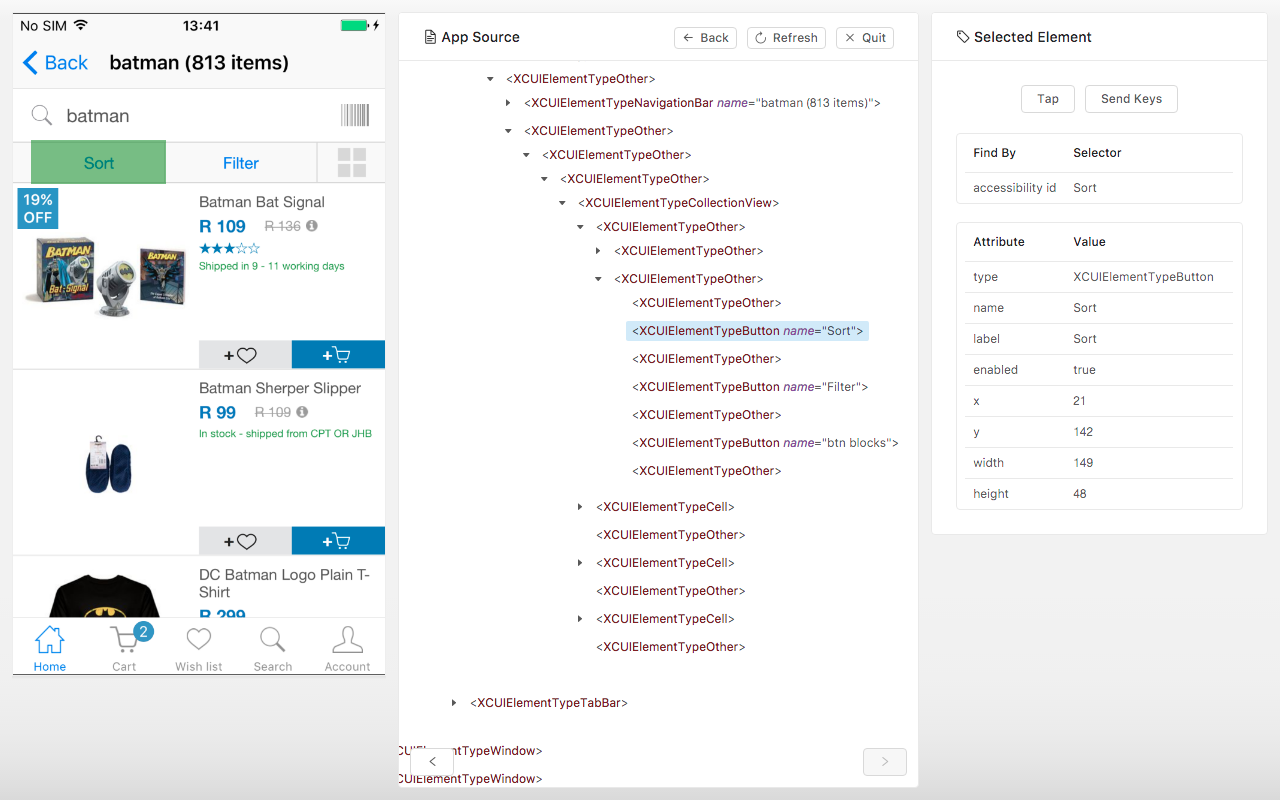Open the Search tab in bottom bar

tap(273, 648)
